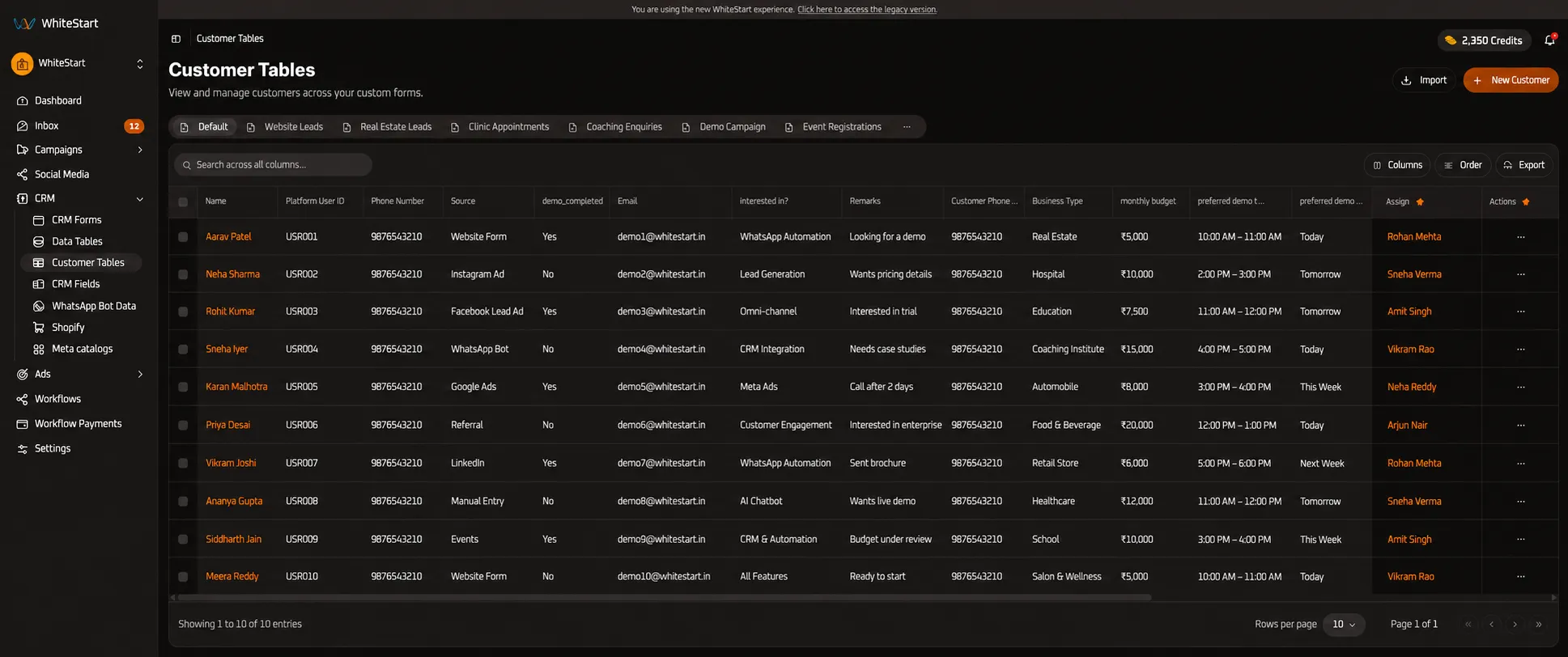Click the horizontal table scrollbar
1568x657 pixels.
tap(664, 598)
